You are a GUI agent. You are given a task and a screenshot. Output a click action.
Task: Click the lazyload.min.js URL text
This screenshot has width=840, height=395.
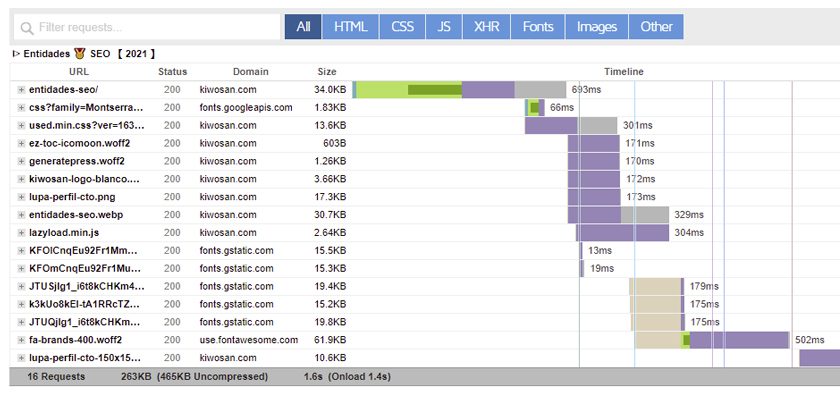coord(64,233)
